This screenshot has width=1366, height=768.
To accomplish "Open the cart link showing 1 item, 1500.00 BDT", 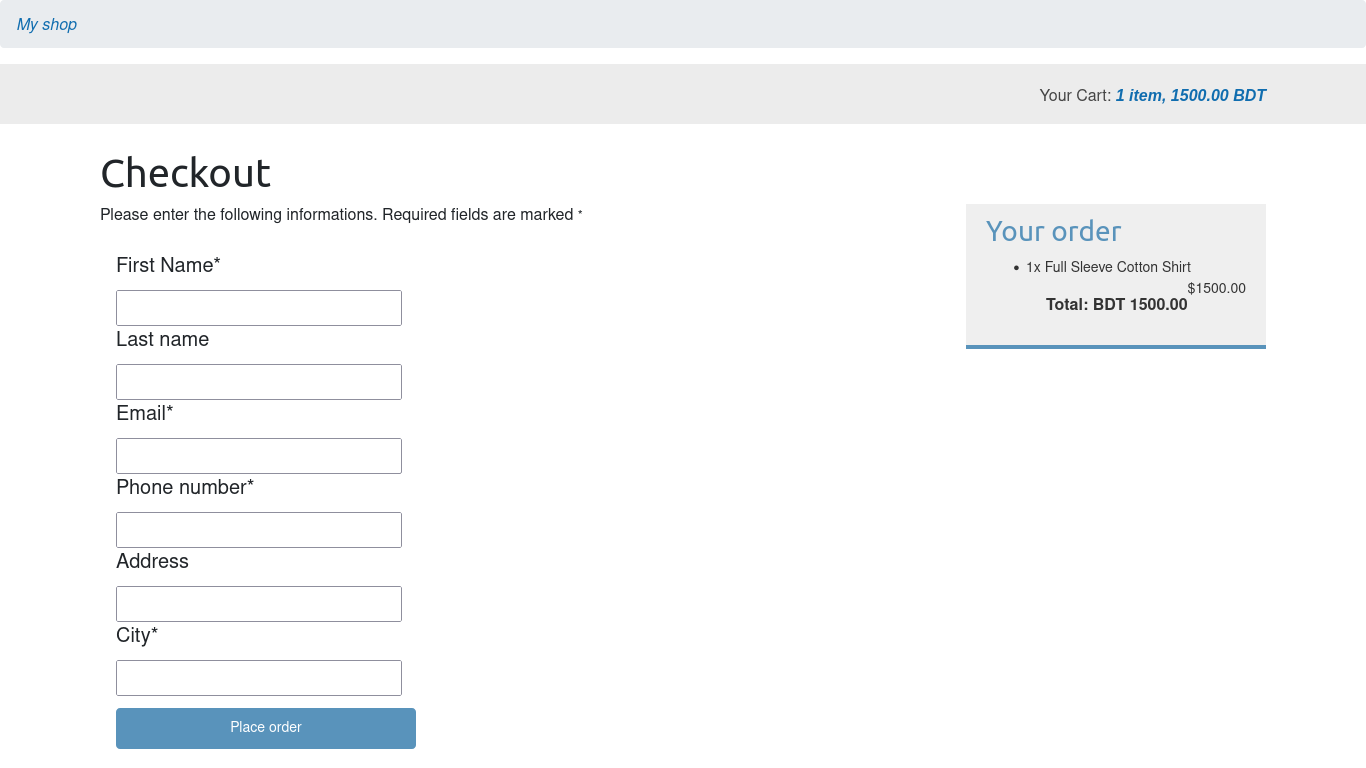I will [1191, 95].
